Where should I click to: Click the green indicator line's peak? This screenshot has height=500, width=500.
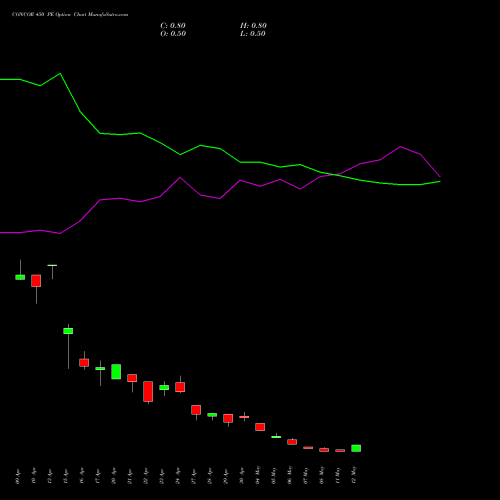60,73
